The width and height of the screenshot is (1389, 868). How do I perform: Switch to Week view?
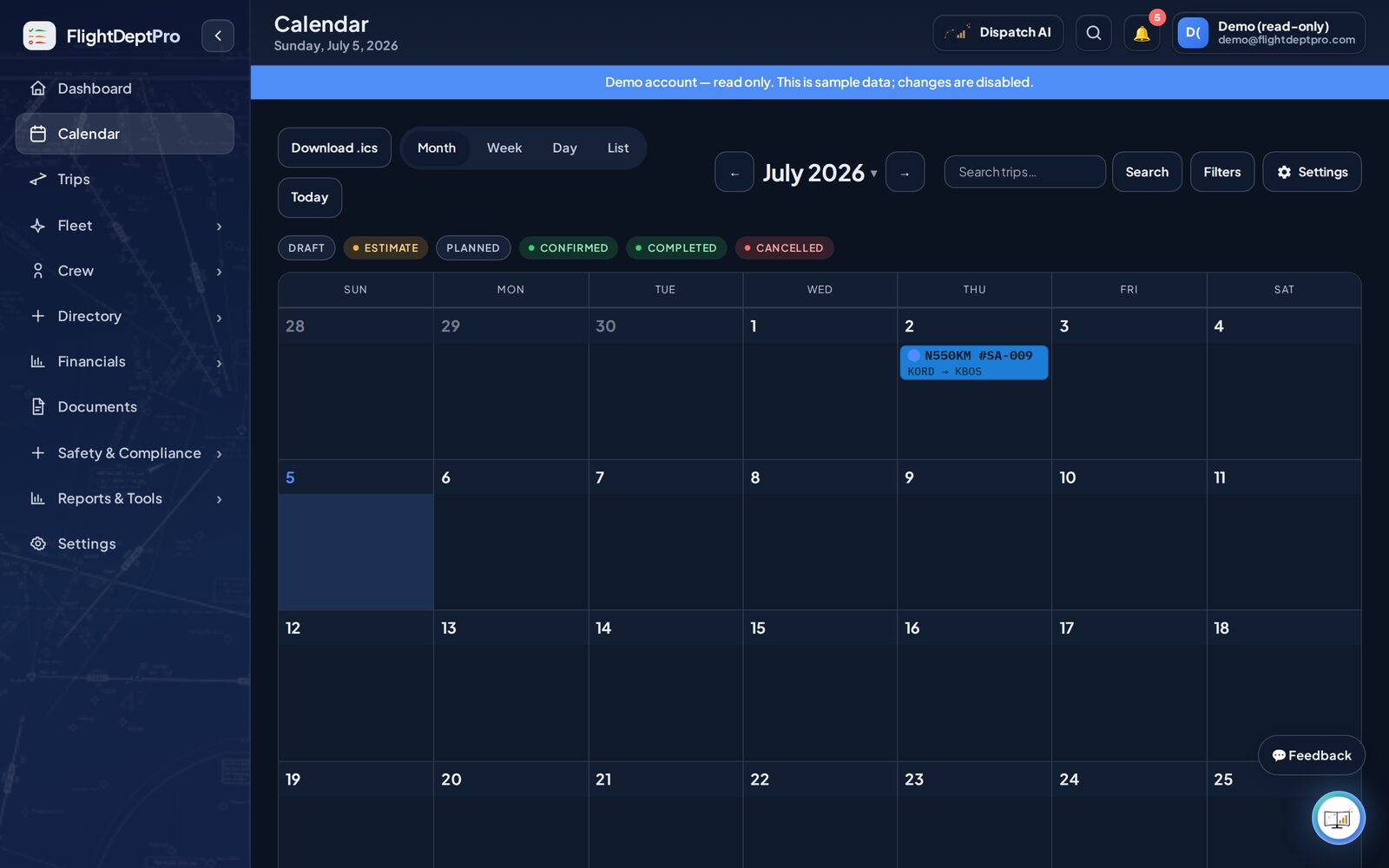click(504, 148)
